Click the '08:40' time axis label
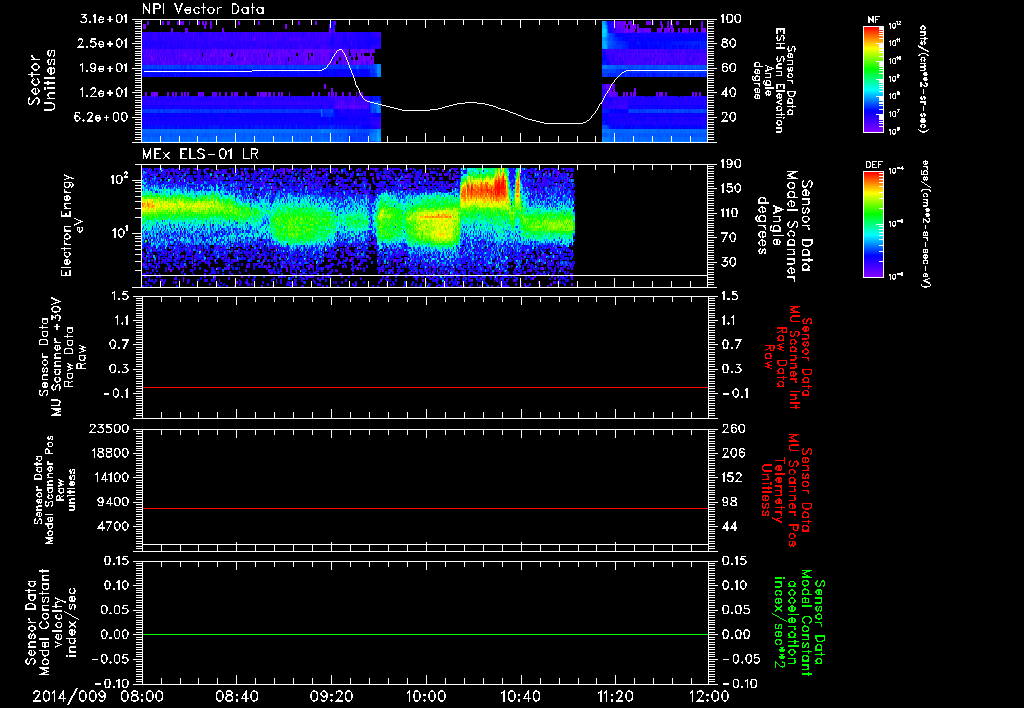 [237, 696]
